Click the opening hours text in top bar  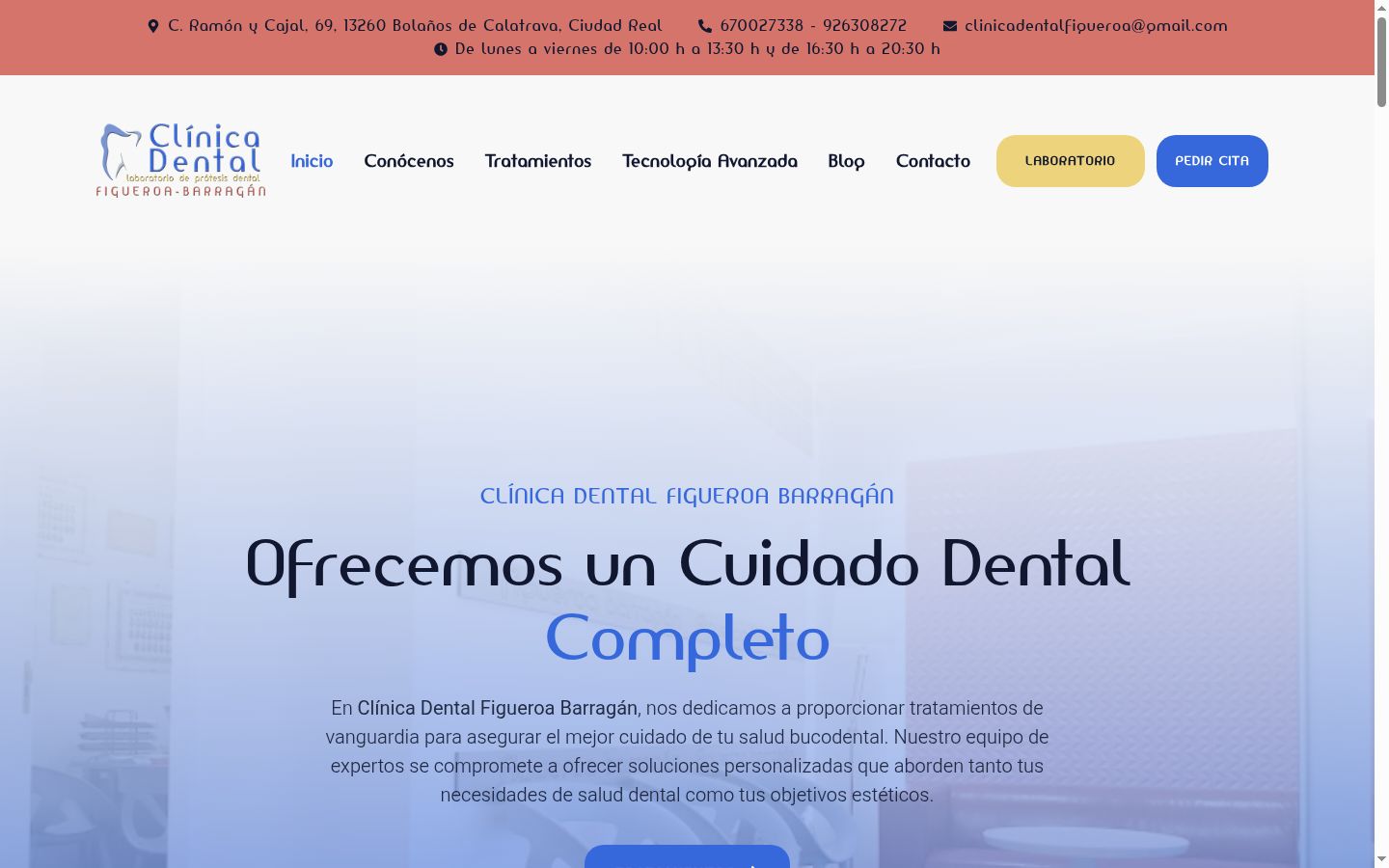[x=697, y=49]
